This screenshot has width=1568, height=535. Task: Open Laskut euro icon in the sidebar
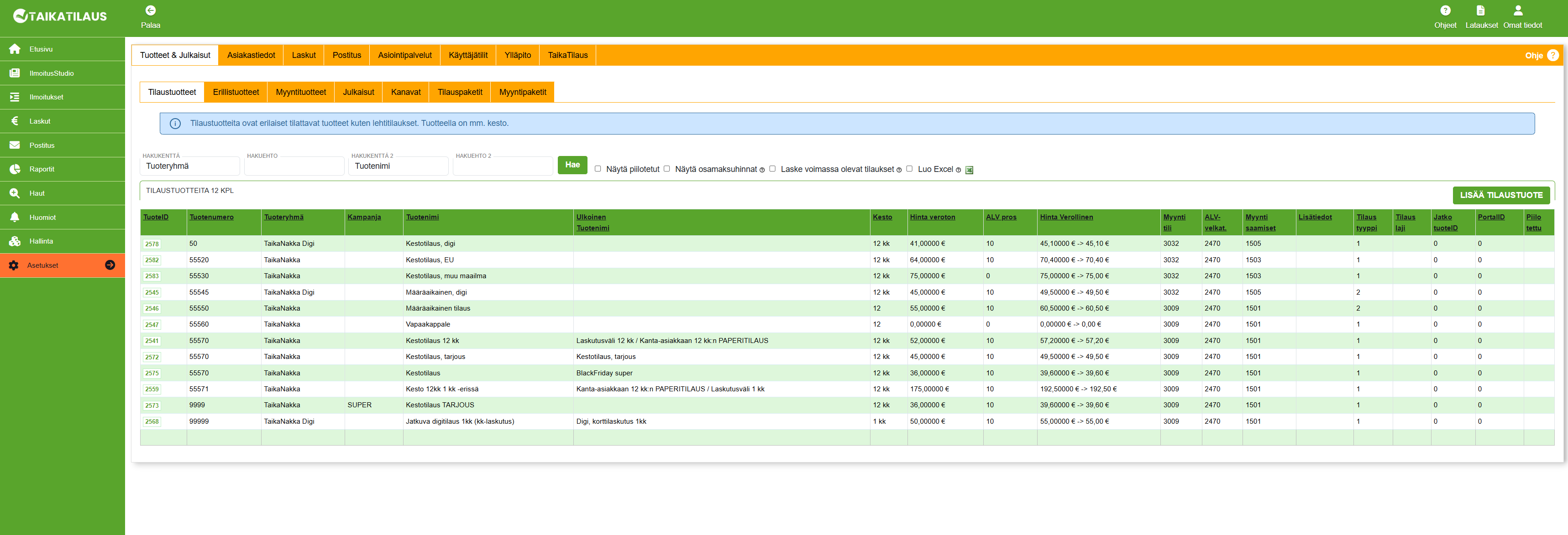(x=15, y=121)
